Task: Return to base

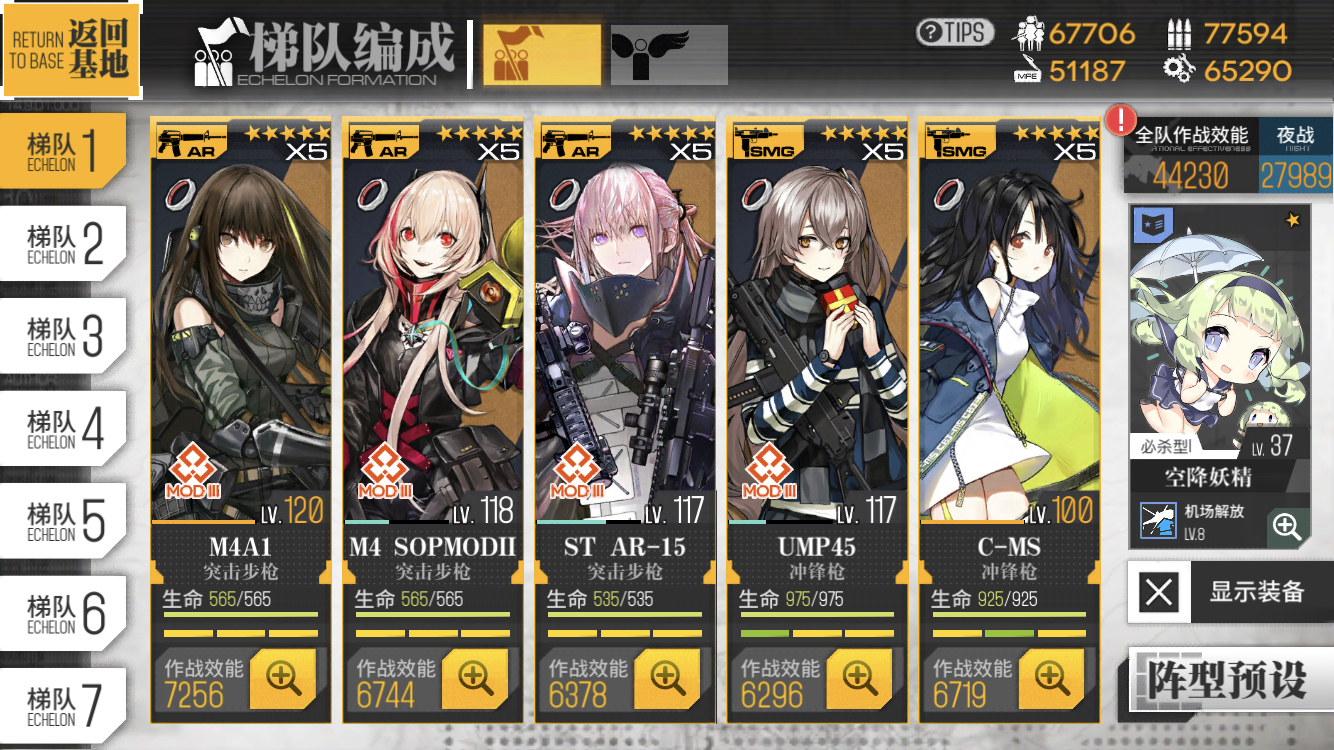Action: click(70, 49)
